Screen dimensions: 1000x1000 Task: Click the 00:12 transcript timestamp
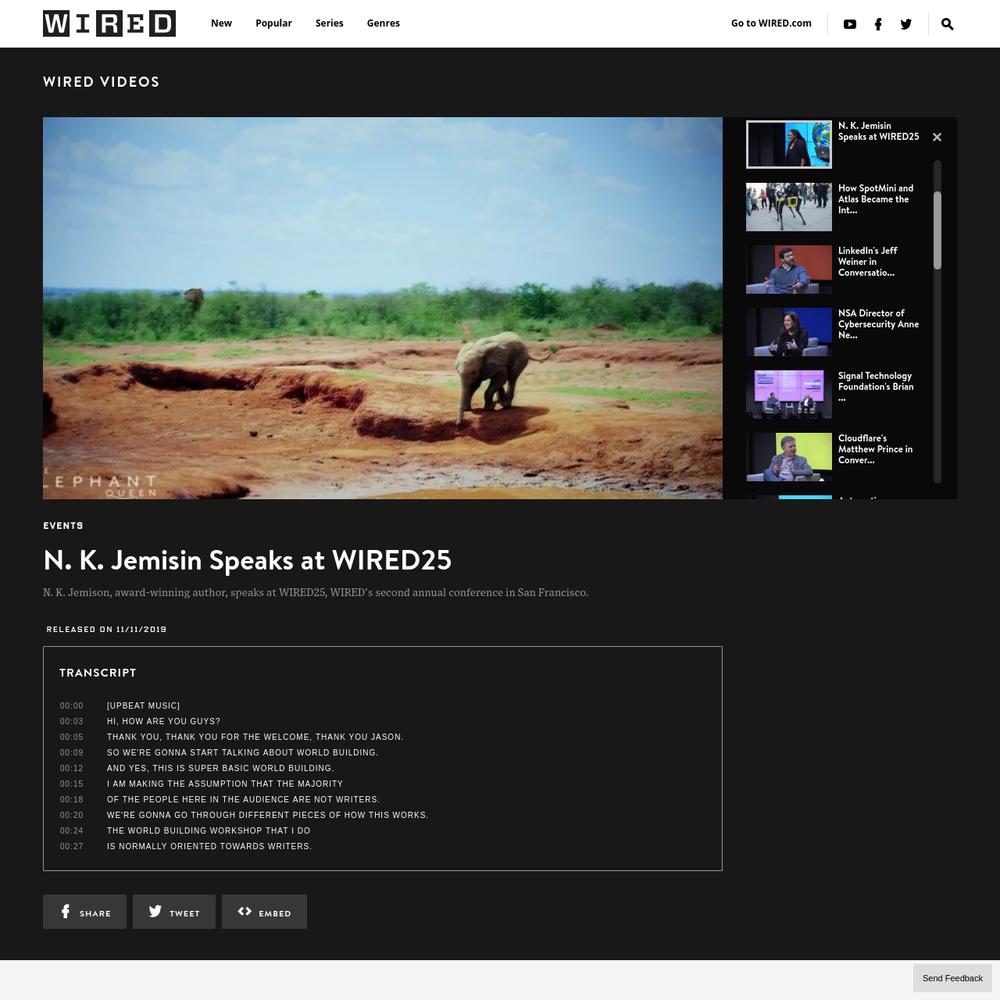pos(71,768)
